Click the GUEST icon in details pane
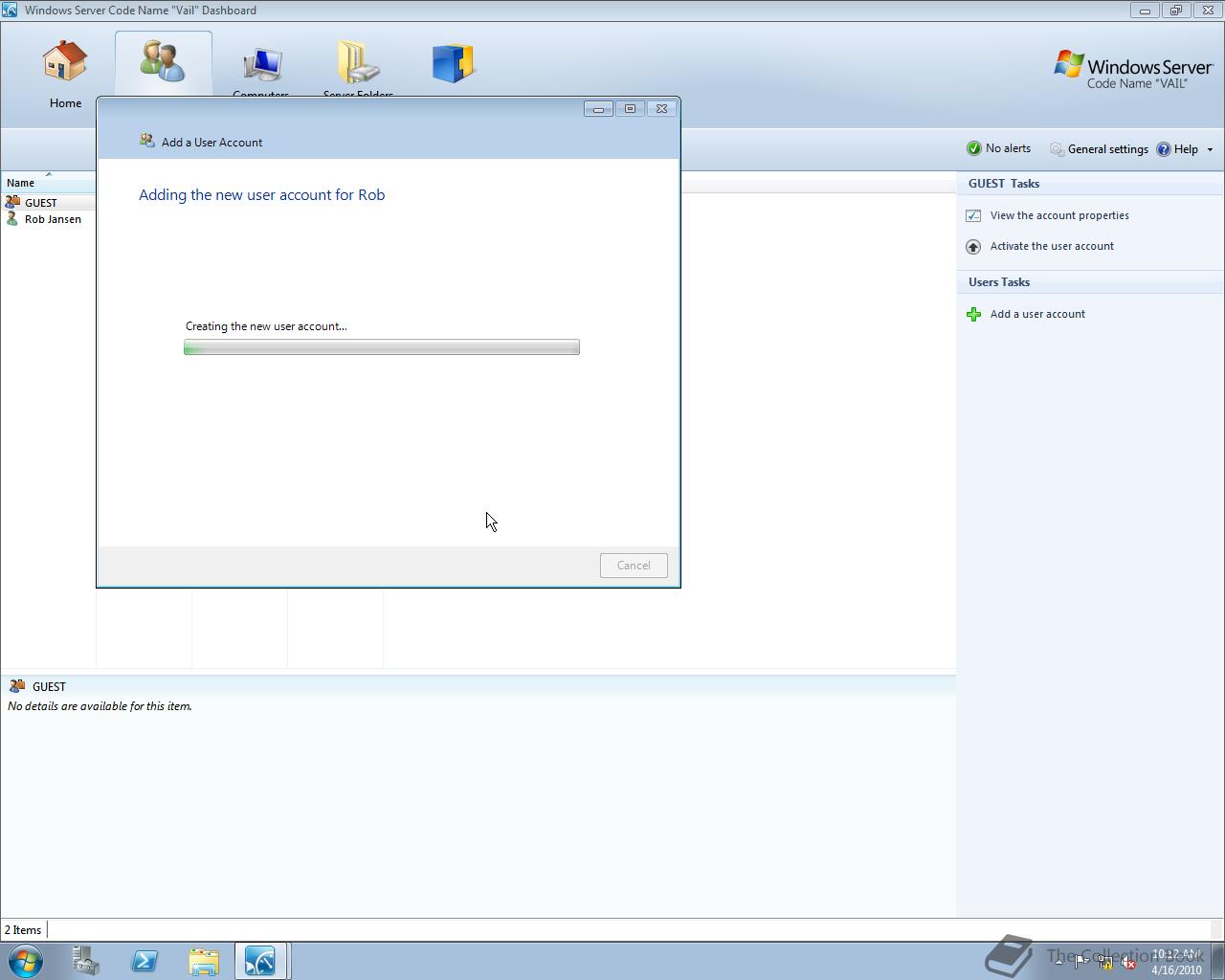Viewport: 1225px width, 980px height. 17,686
